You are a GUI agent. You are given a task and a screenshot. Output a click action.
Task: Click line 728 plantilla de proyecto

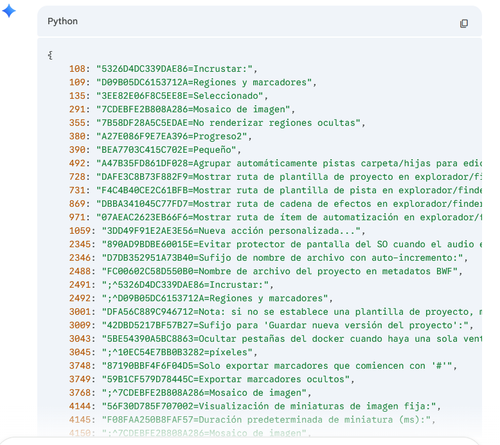pos(275,177)
